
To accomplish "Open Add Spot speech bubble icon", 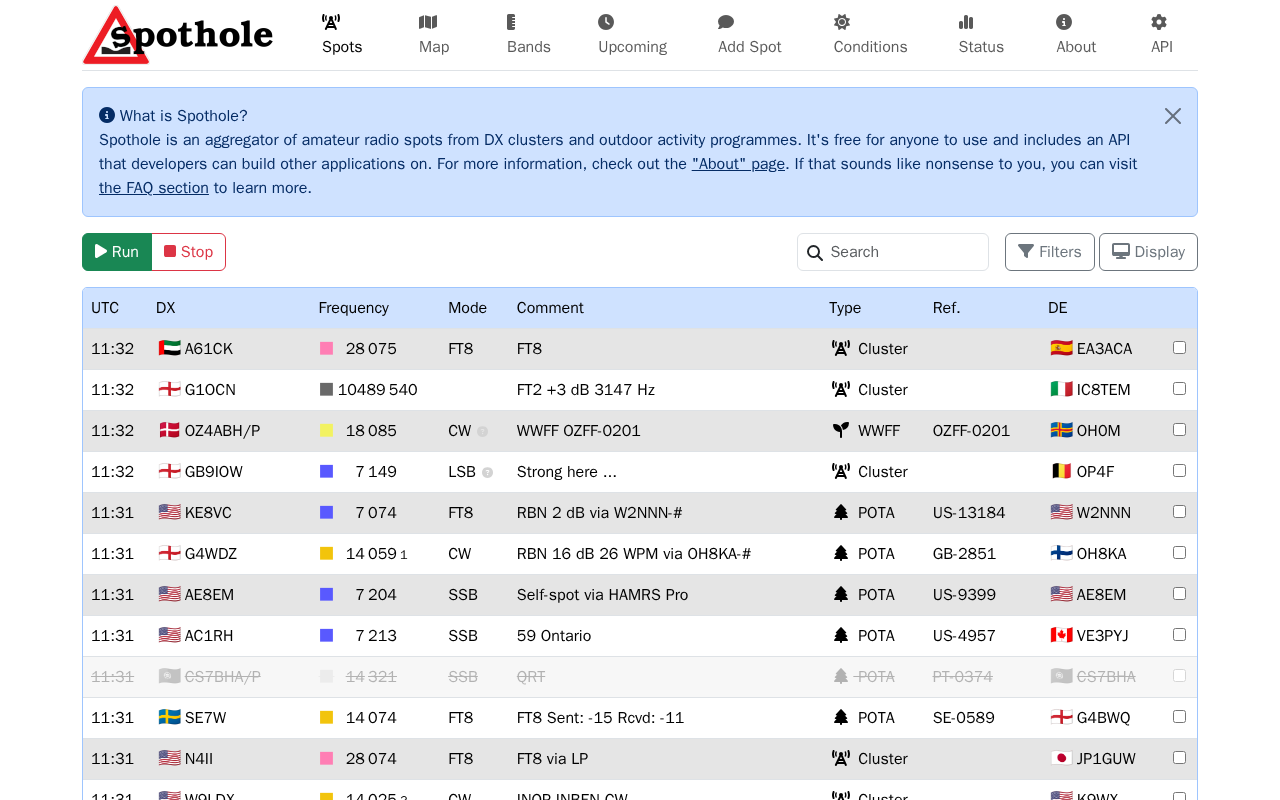I will [726, 22].
